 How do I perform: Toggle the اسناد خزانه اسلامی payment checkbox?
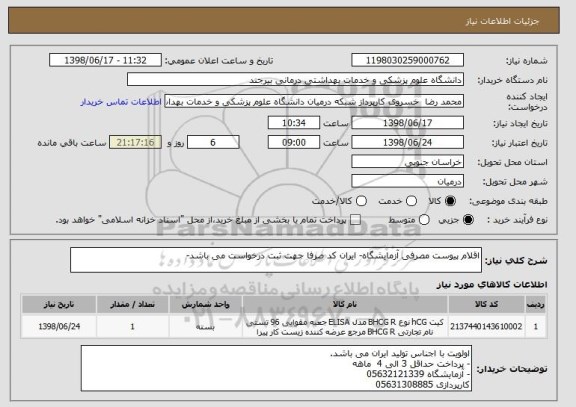click(x=355, y=220)
